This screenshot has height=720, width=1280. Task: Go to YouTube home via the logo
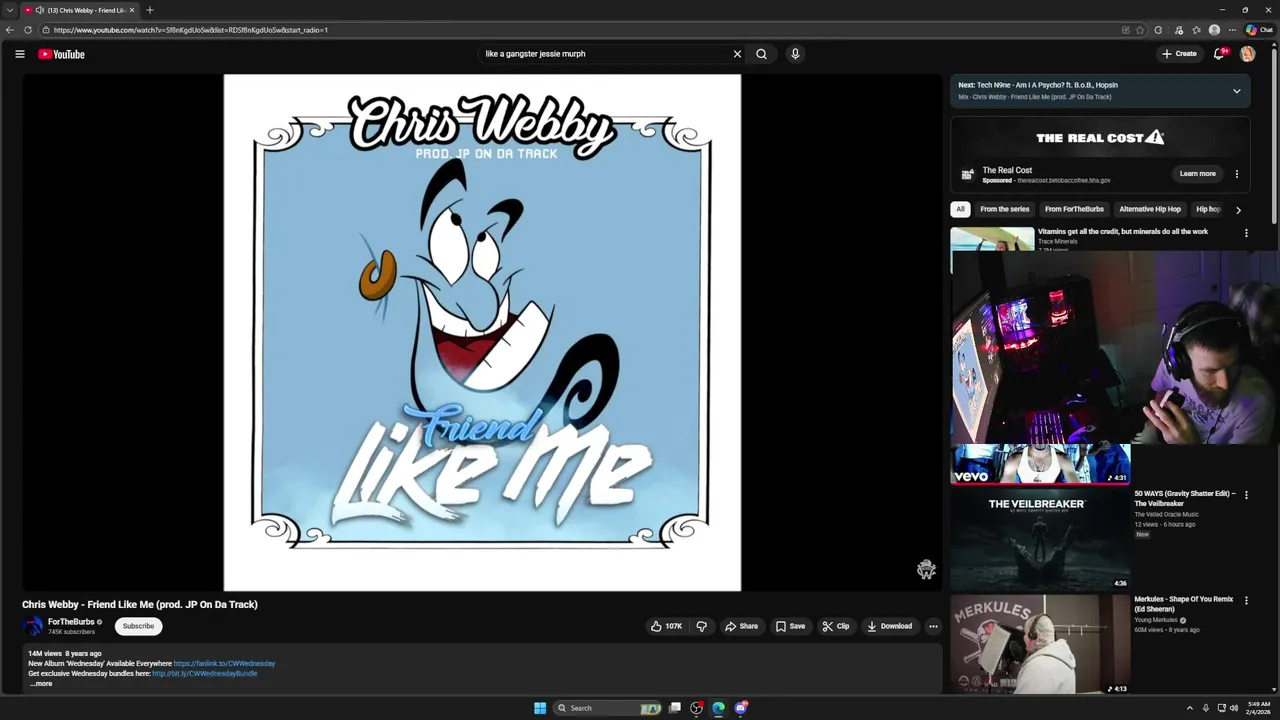pyautogui.click(x=61, y=54)
